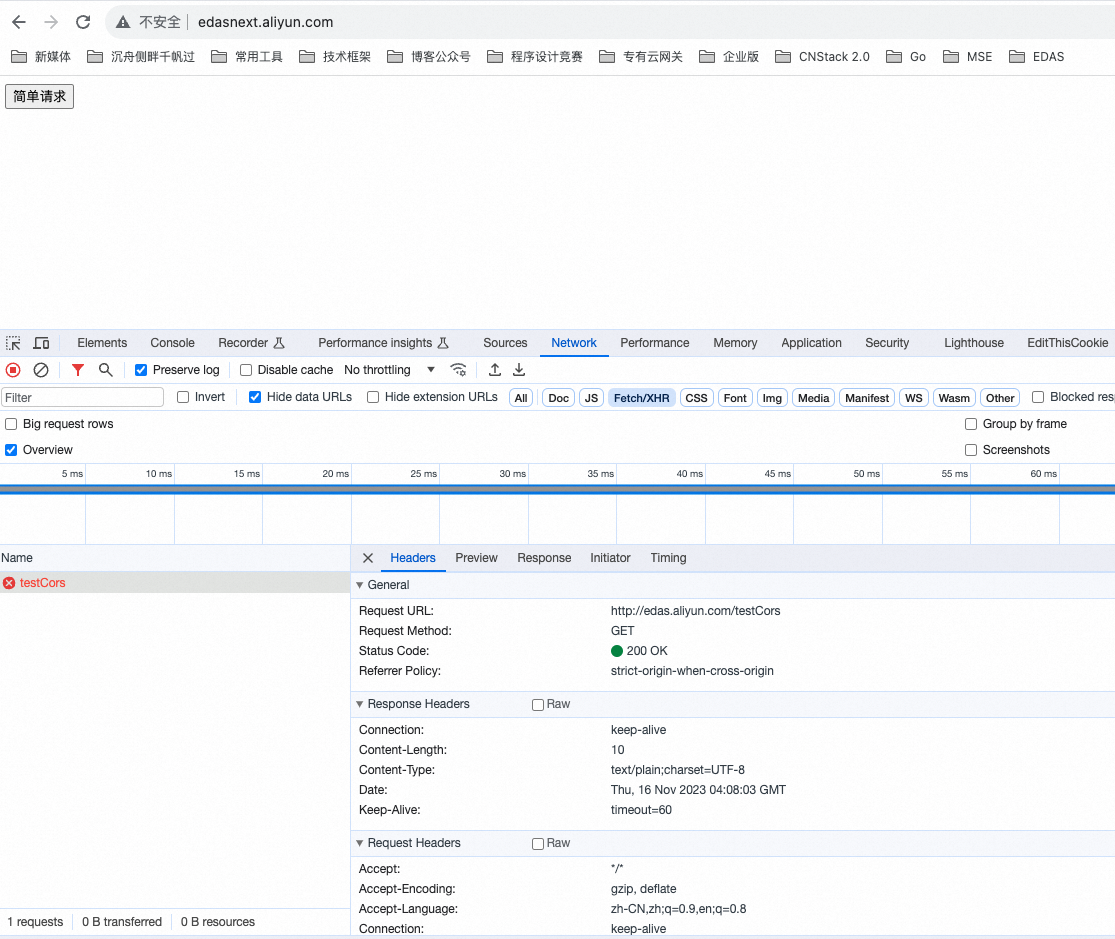Select the Fetch/XHR filter
Image resolution: width=1115 pixels, height=939 pixels.
click(x=641, y=398)
